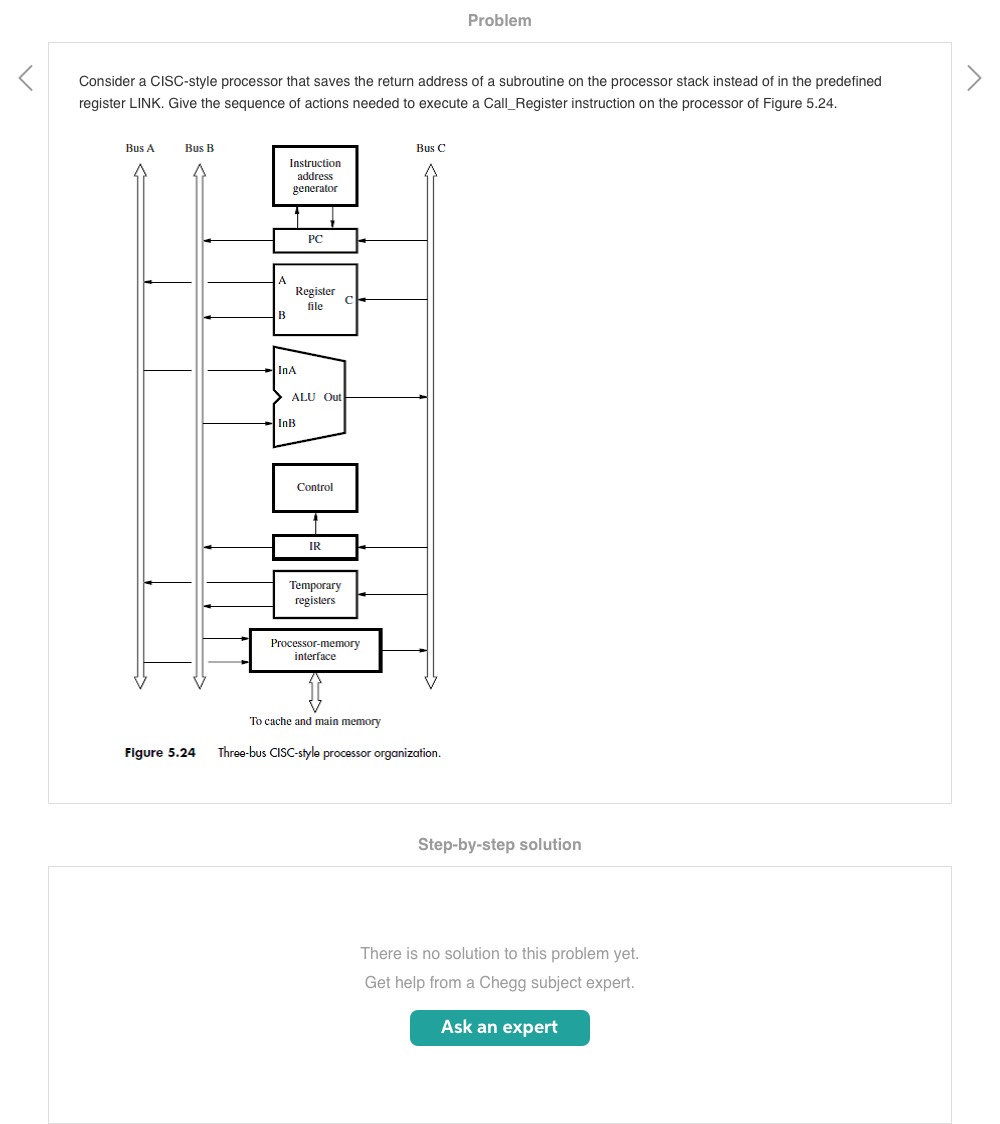Click the PC box in diagram
Image resolution: width=1000 pixels, height=1124 pixels.
[315, 240]
